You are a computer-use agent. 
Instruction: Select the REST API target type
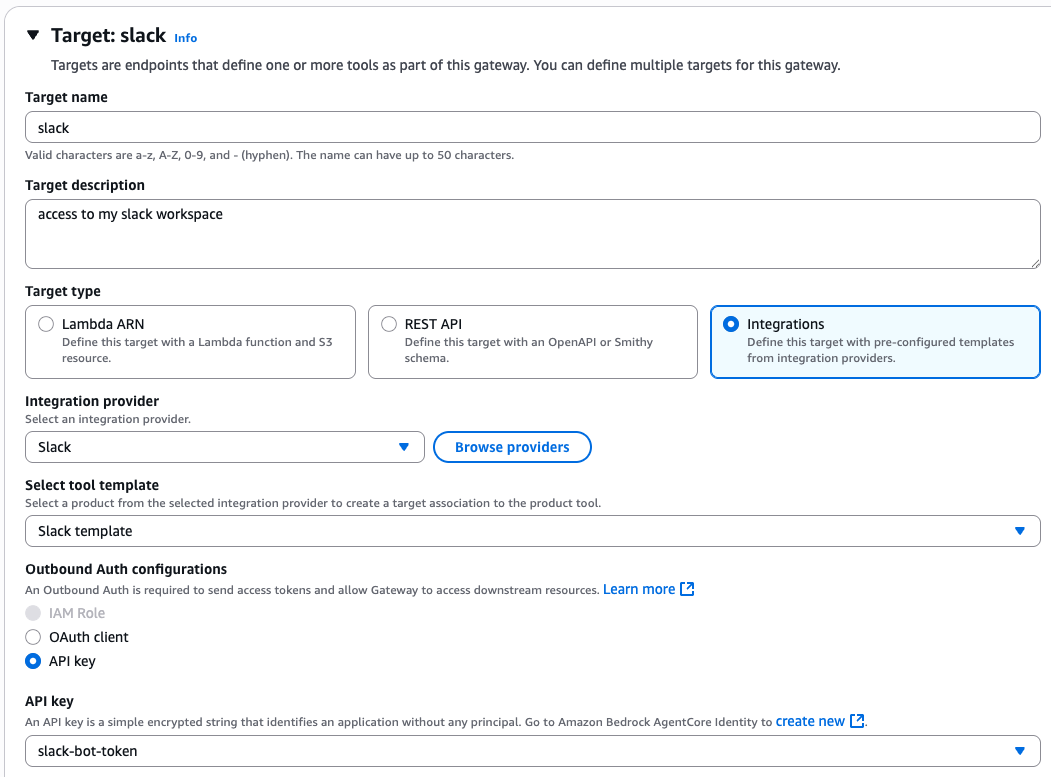[389, 324]
